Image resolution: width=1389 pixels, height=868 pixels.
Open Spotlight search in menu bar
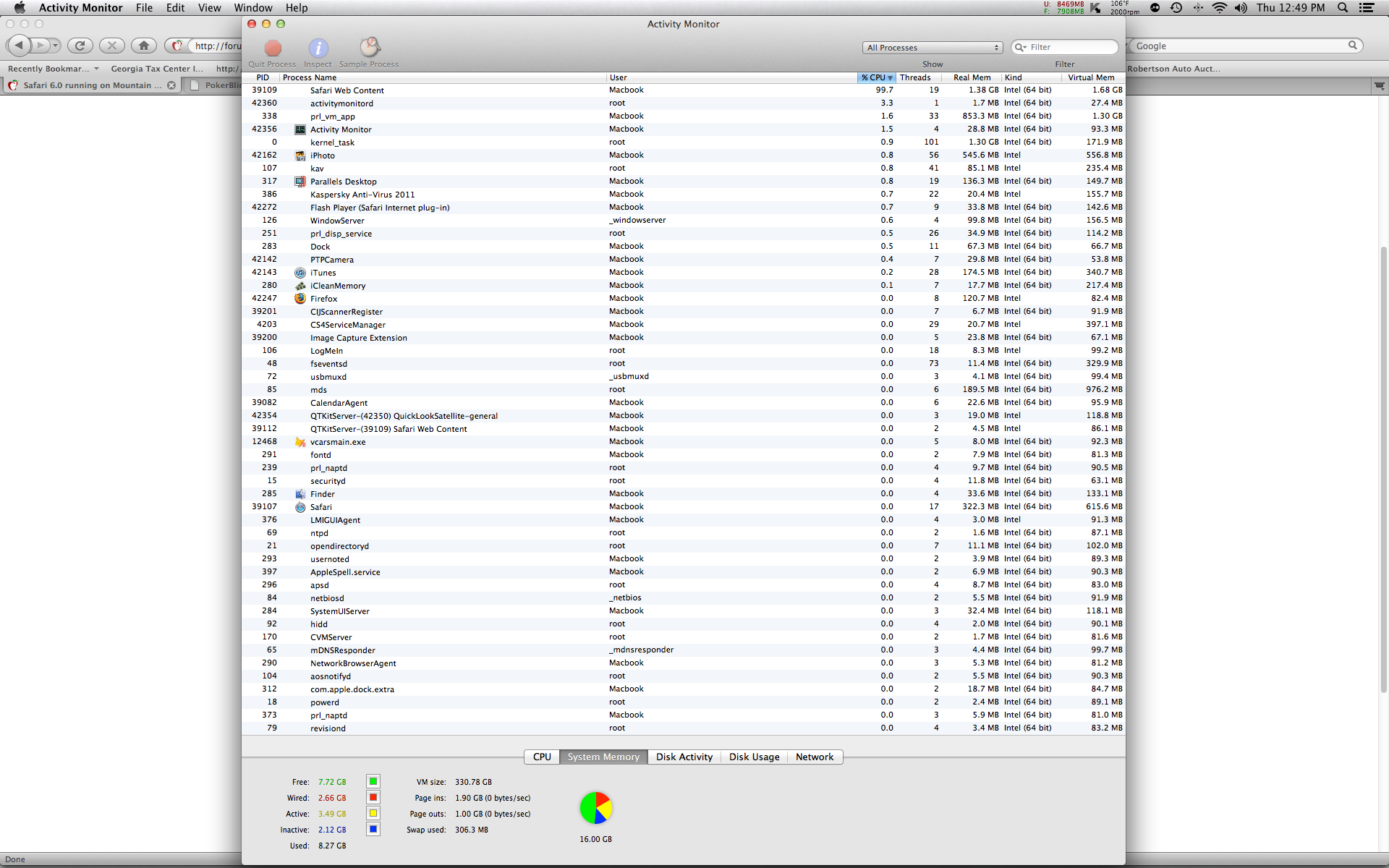[x=1343, y=8]
